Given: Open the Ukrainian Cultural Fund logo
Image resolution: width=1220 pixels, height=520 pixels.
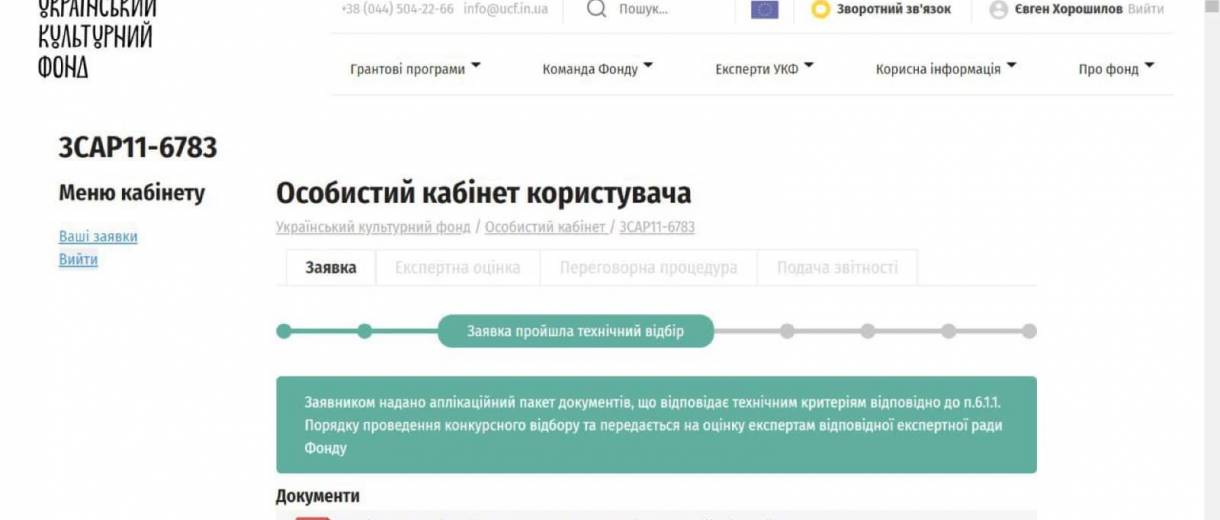Looking at the screenshot, I should click(96, 38).
